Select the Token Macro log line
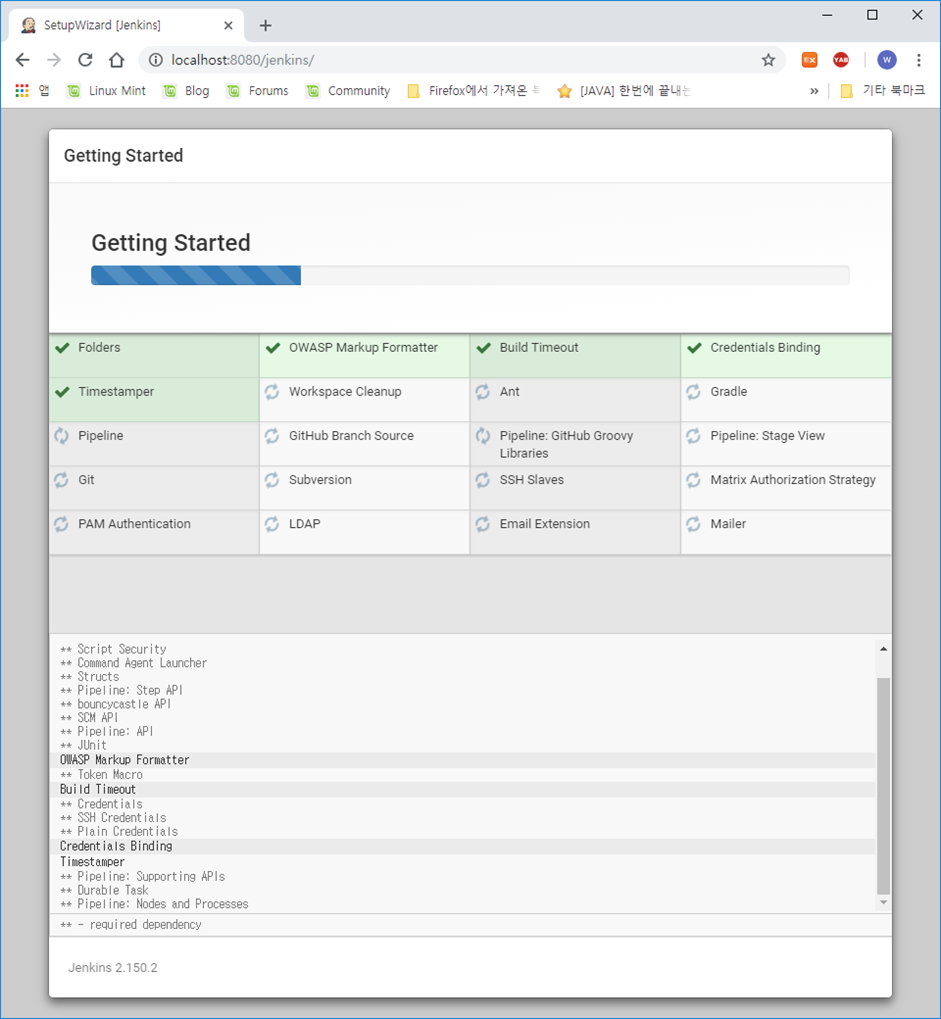Screen dimensions: 941x1019 [101, 775]
